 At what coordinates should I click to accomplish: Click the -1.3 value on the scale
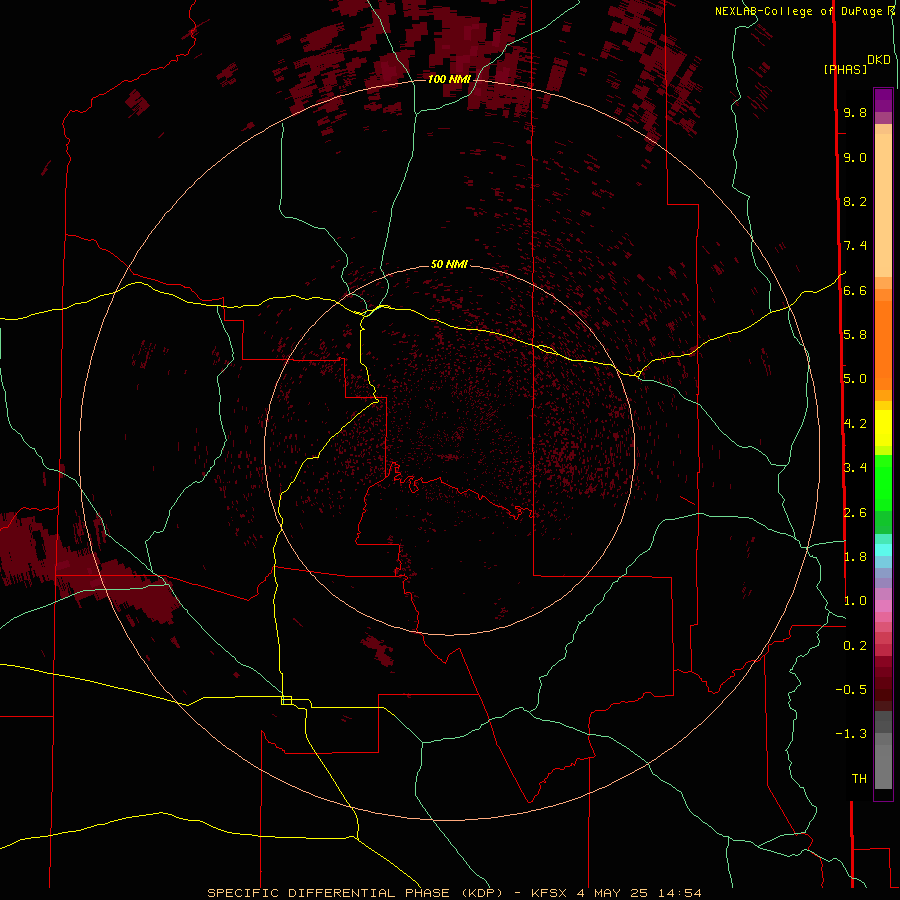point(851,734)
